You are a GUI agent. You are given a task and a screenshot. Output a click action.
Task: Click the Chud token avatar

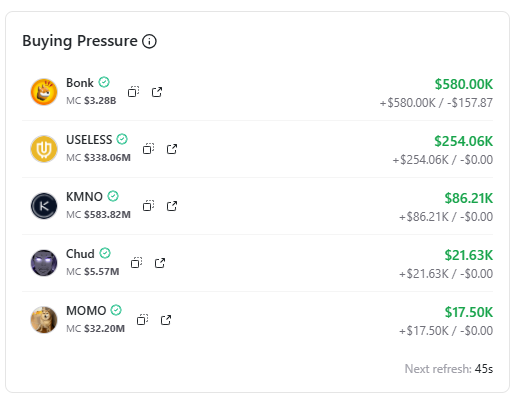[44, 263]
